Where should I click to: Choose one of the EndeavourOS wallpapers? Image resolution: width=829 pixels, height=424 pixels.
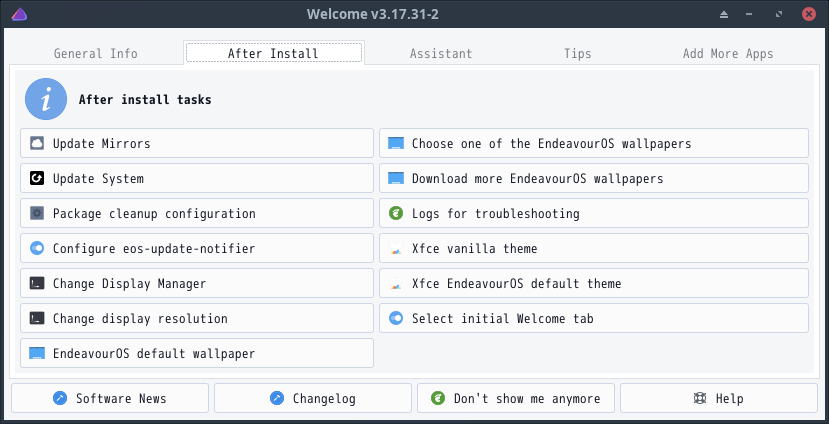point(594,143)
